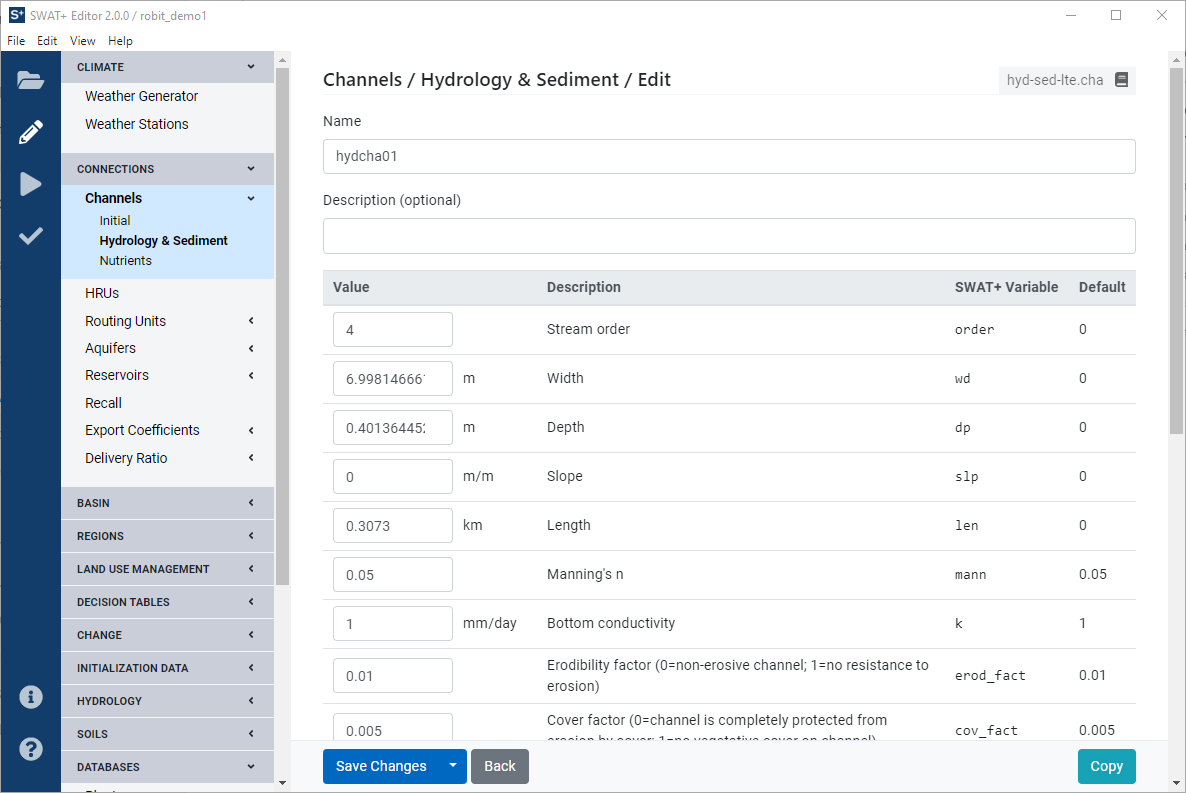Open the File menu
Image resolution: width=1186 pixels, height=793 pixels.
pyautogui.click(x=16, y=41)
